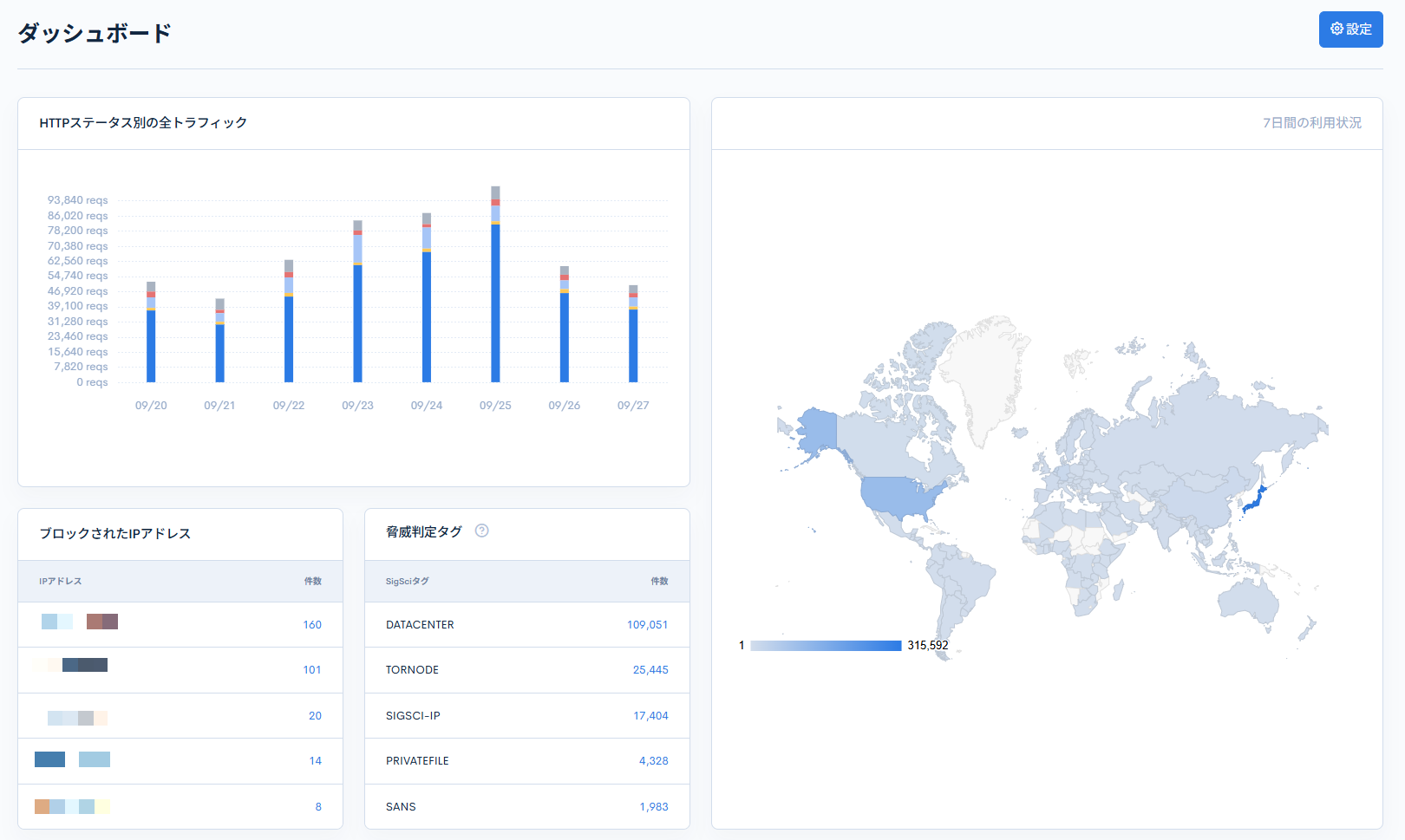Select the 09/20 traffic bar
The width and height of the screenshot is (1405, 840).
(151, 332)
